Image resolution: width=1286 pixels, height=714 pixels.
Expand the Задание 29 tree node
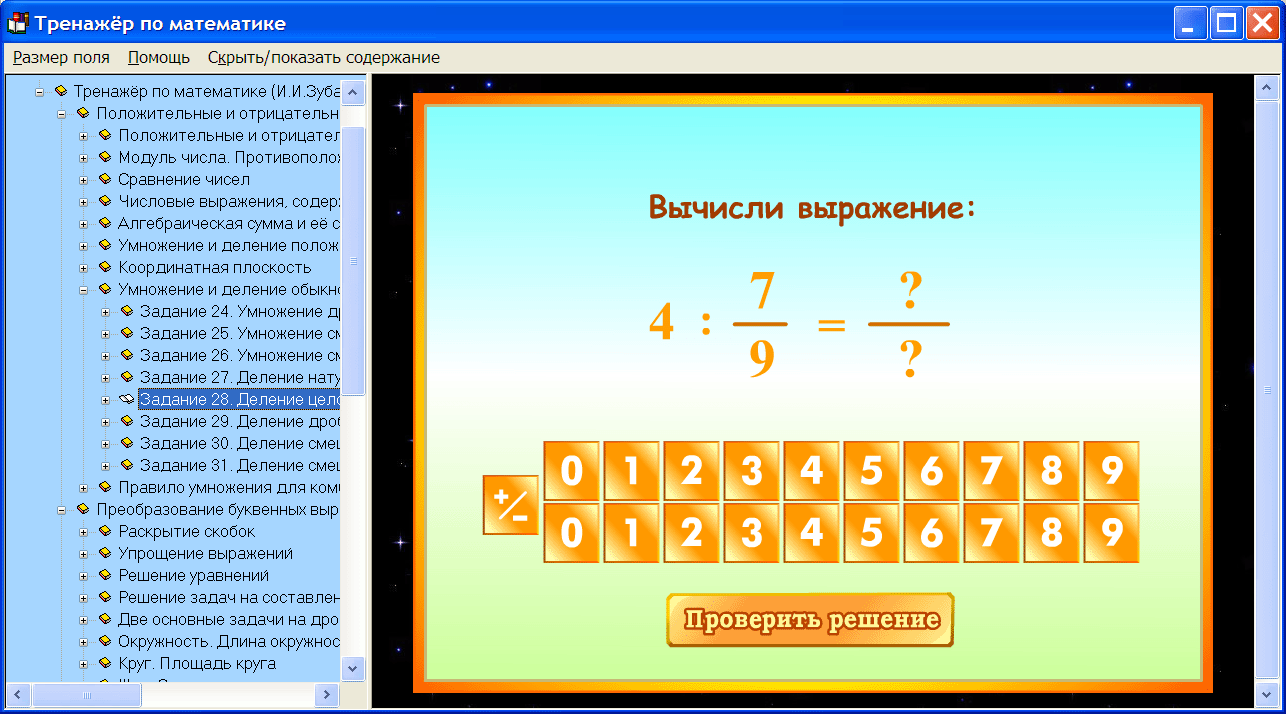pos(106,421)
